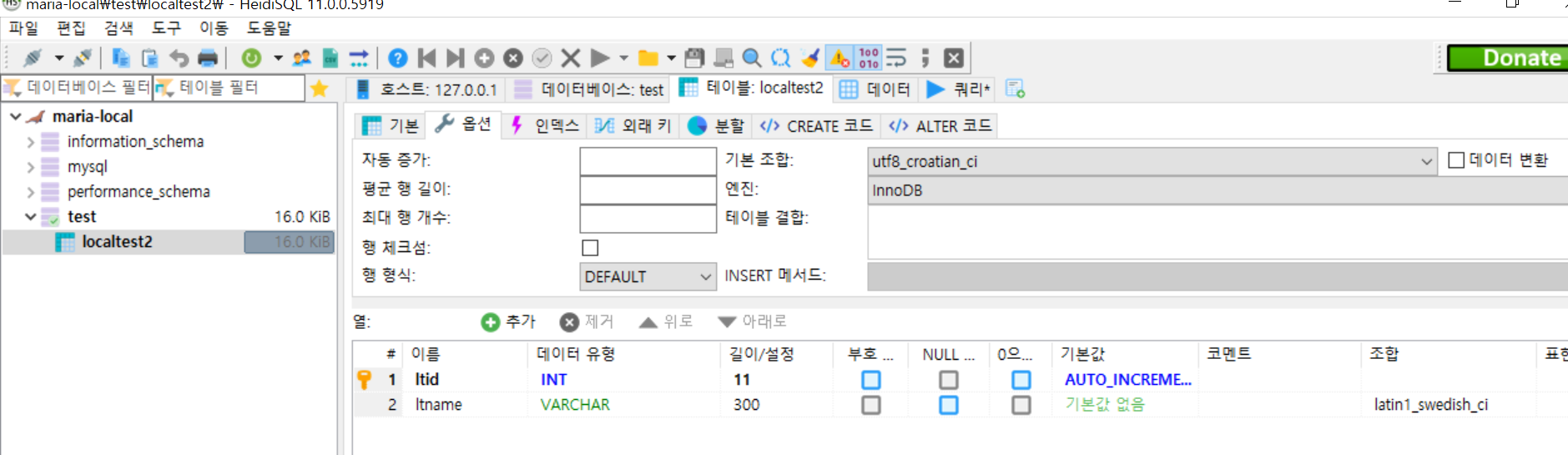1568x455 pixels.
Task: Open the Session Manager connect icon
Action: (x=33, y=58)
